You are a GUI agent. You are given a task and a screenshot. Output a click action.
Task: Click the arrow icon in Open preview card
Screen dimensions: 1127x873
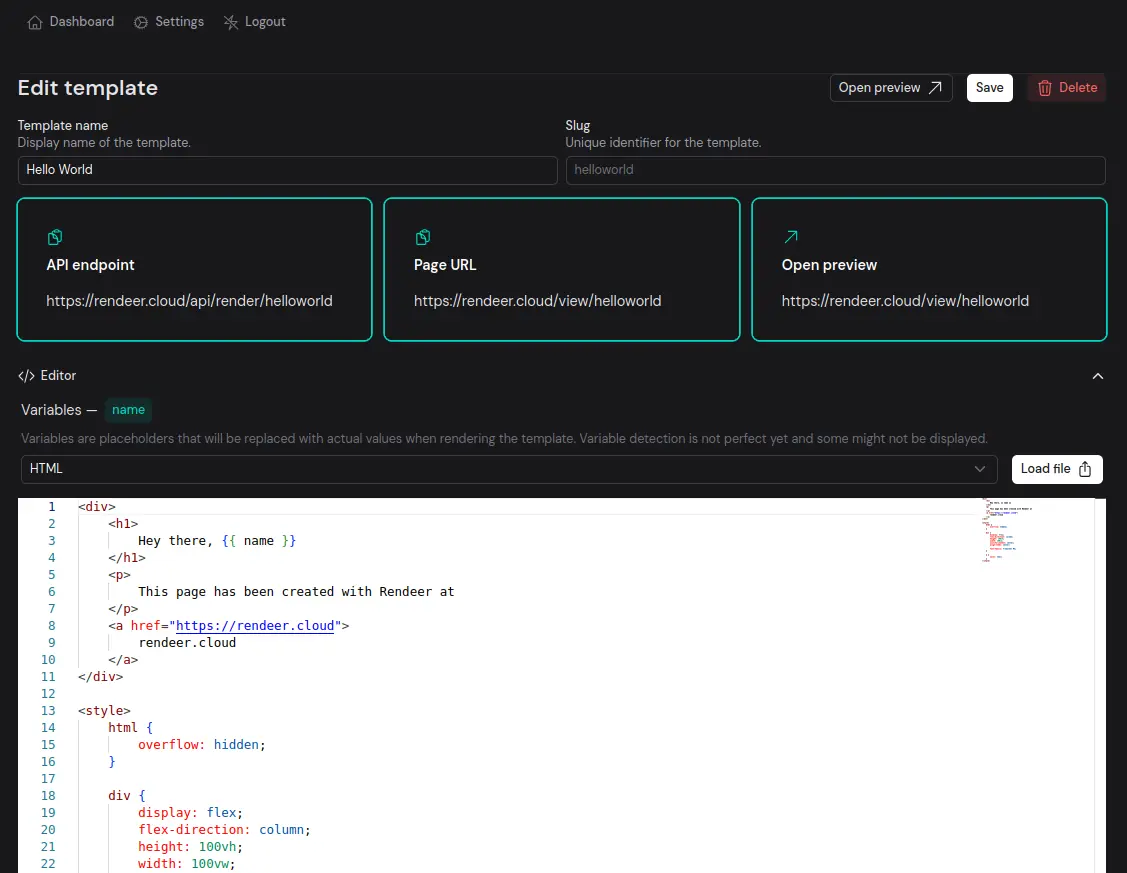click(791, 236)
